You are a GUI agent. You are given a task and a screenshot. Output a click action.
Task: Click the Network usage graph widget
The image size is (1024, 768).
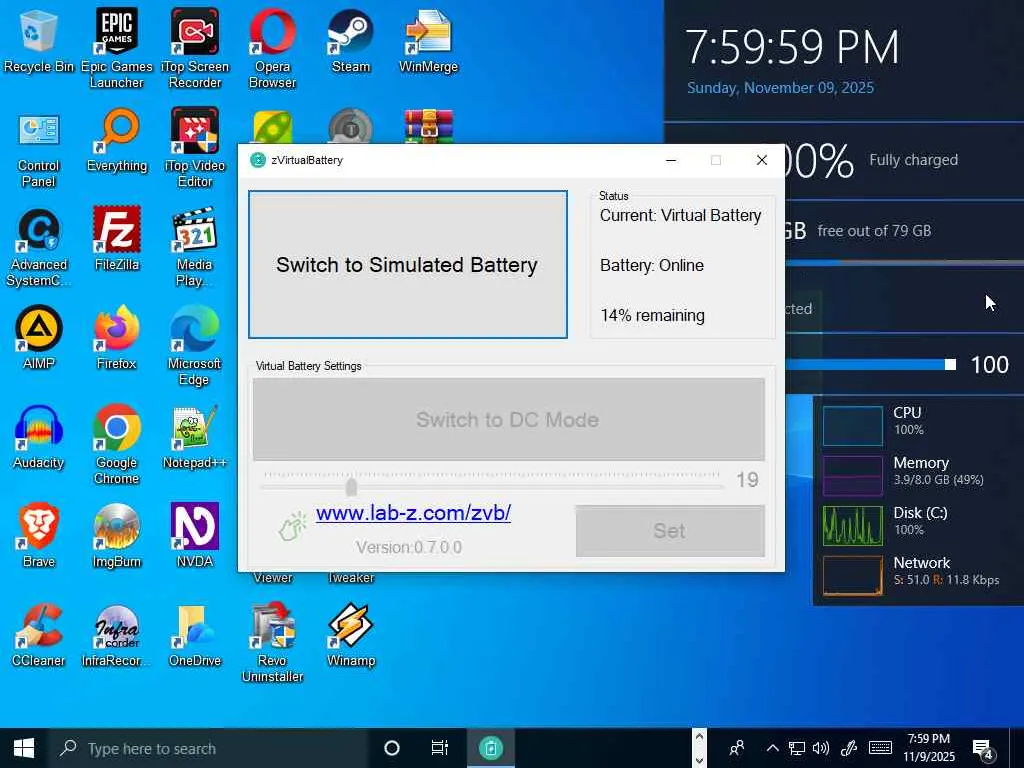(853, 576)
